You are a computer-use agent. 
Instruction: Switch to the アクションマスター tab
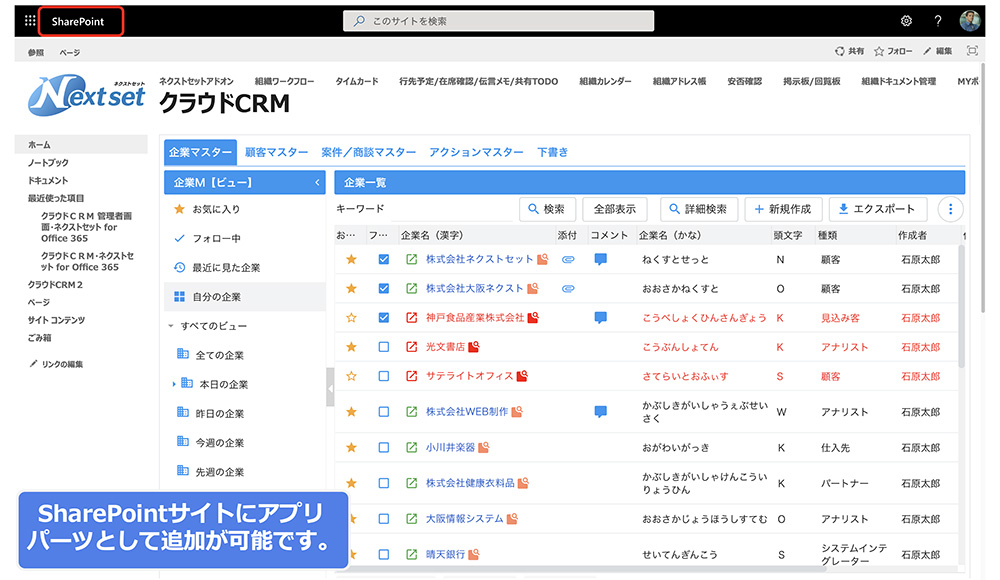tap(476, 152)
